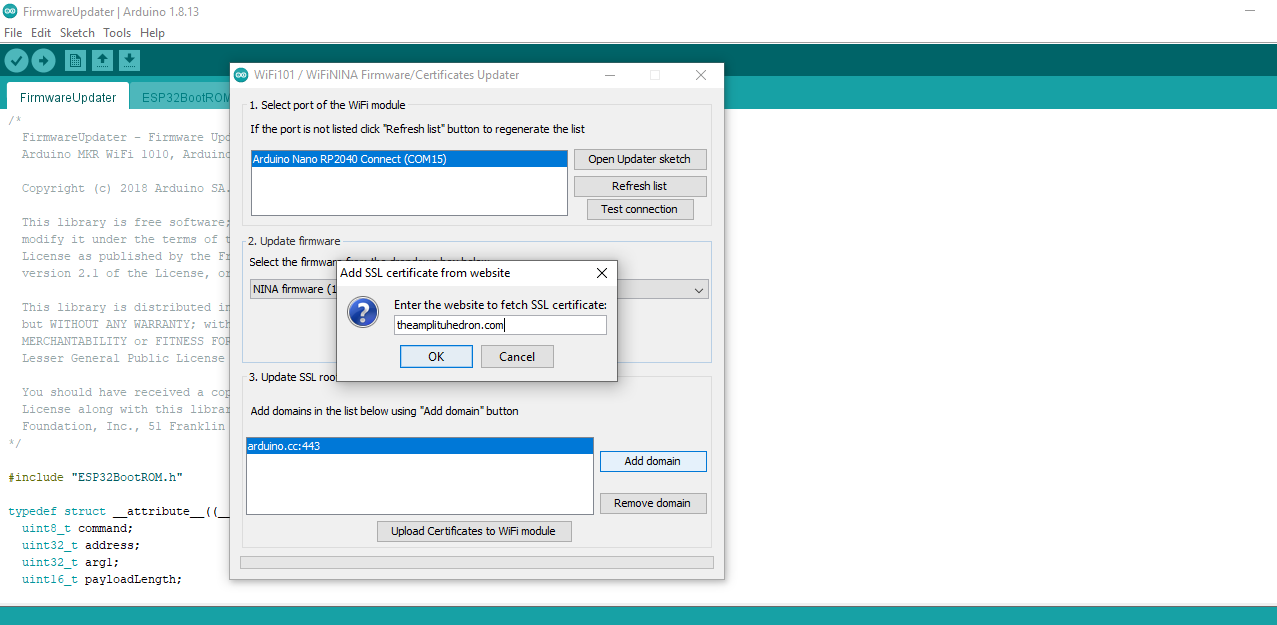Click the website address text field
The image size is (1277, 625).
tap(500, 325)
